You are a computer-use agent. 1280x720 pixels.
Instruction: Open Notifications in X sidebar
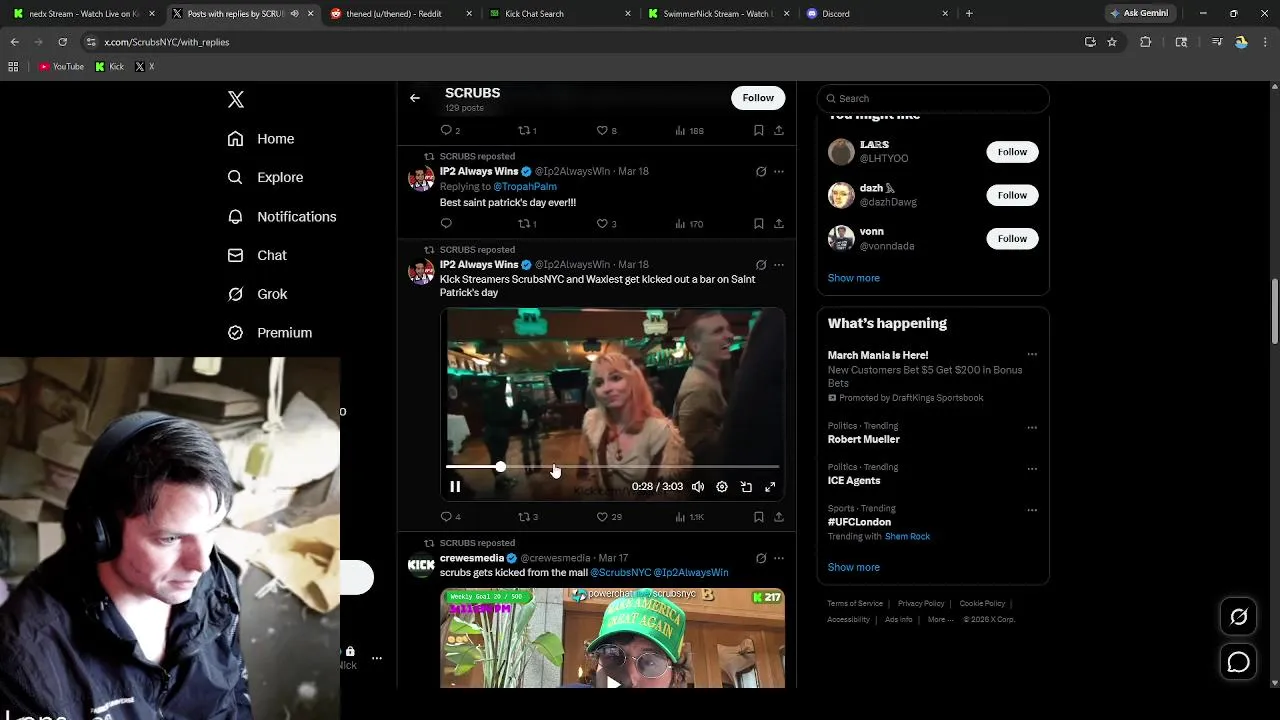click(x=282, y=216)
